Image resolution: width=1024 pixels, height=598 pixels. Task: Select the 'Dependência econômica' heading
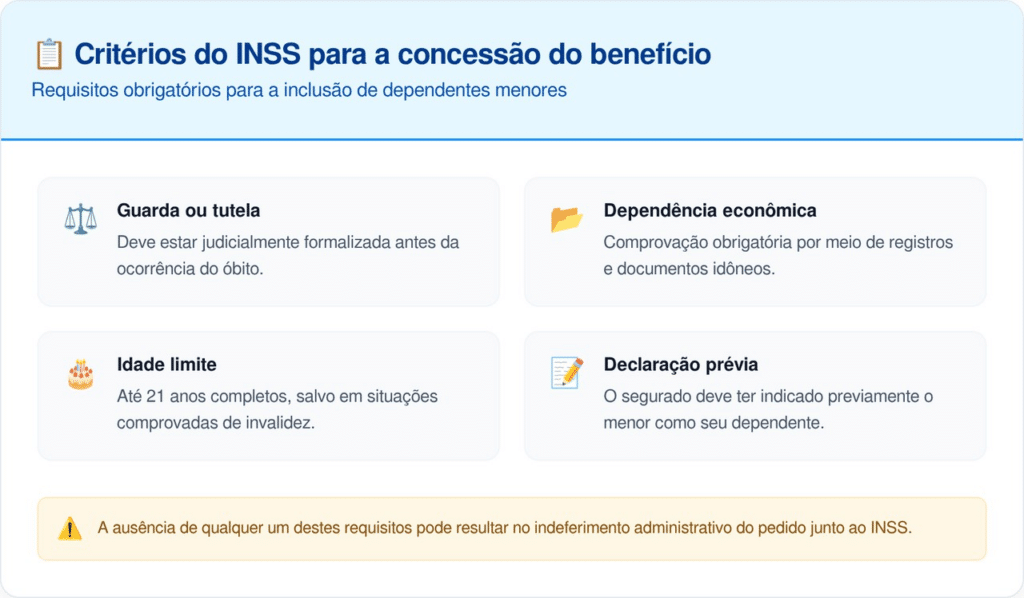click(x=710, y=211)
